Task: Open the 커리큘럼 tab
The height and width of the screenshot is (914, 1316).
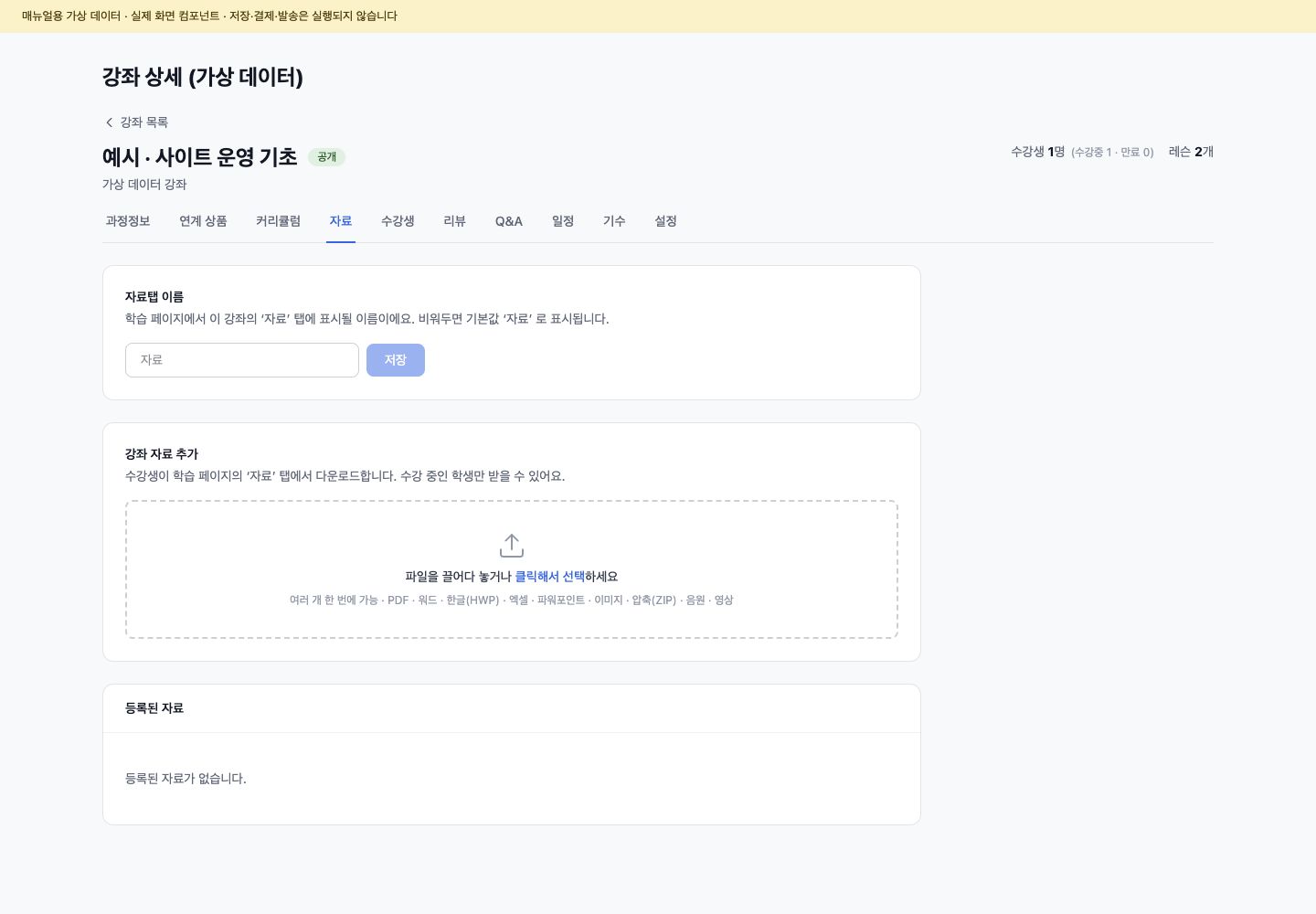Action: click(x=278, y=221)
